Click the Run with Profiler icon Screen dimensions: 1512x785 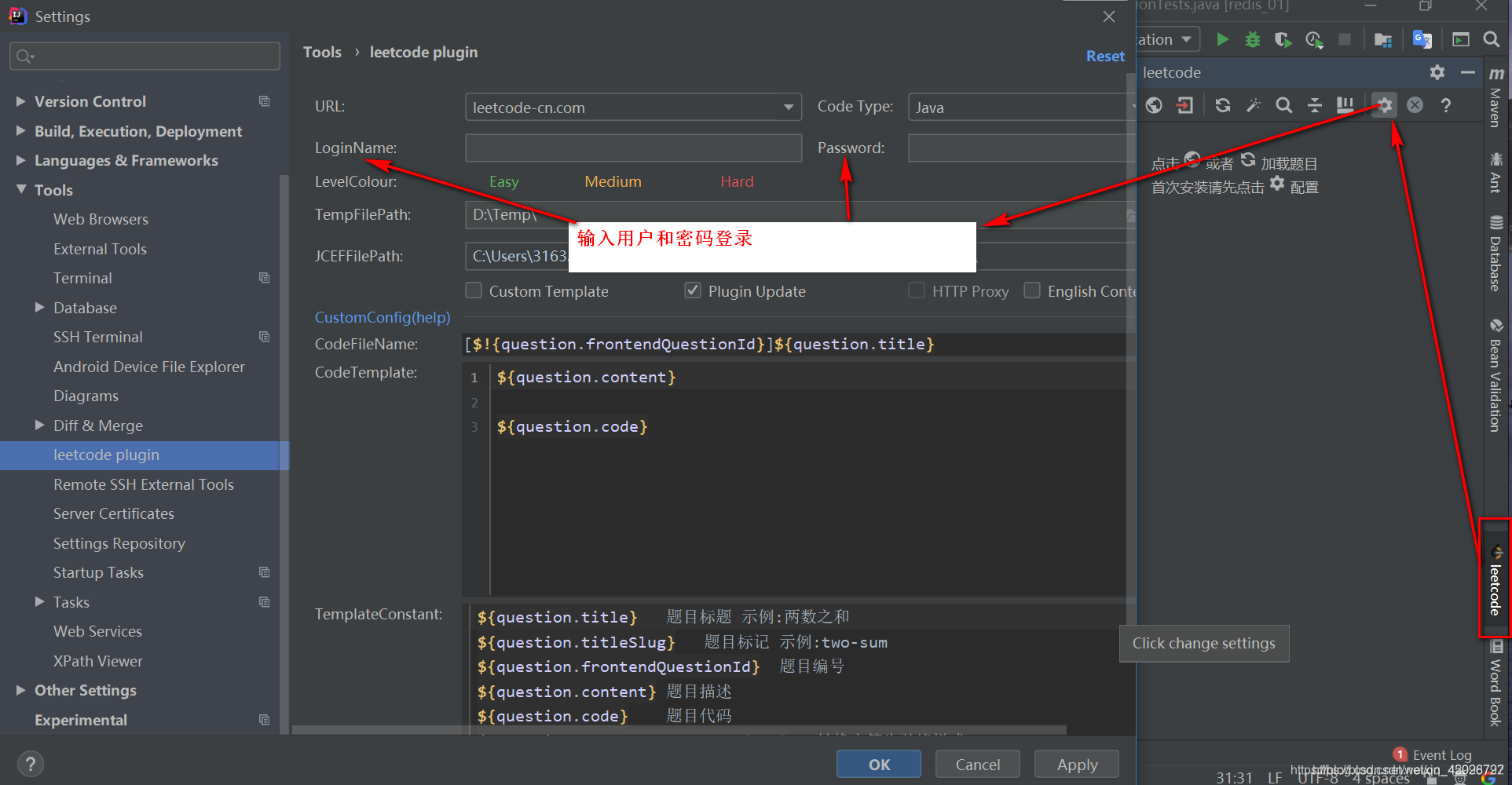pos(1314,39)
